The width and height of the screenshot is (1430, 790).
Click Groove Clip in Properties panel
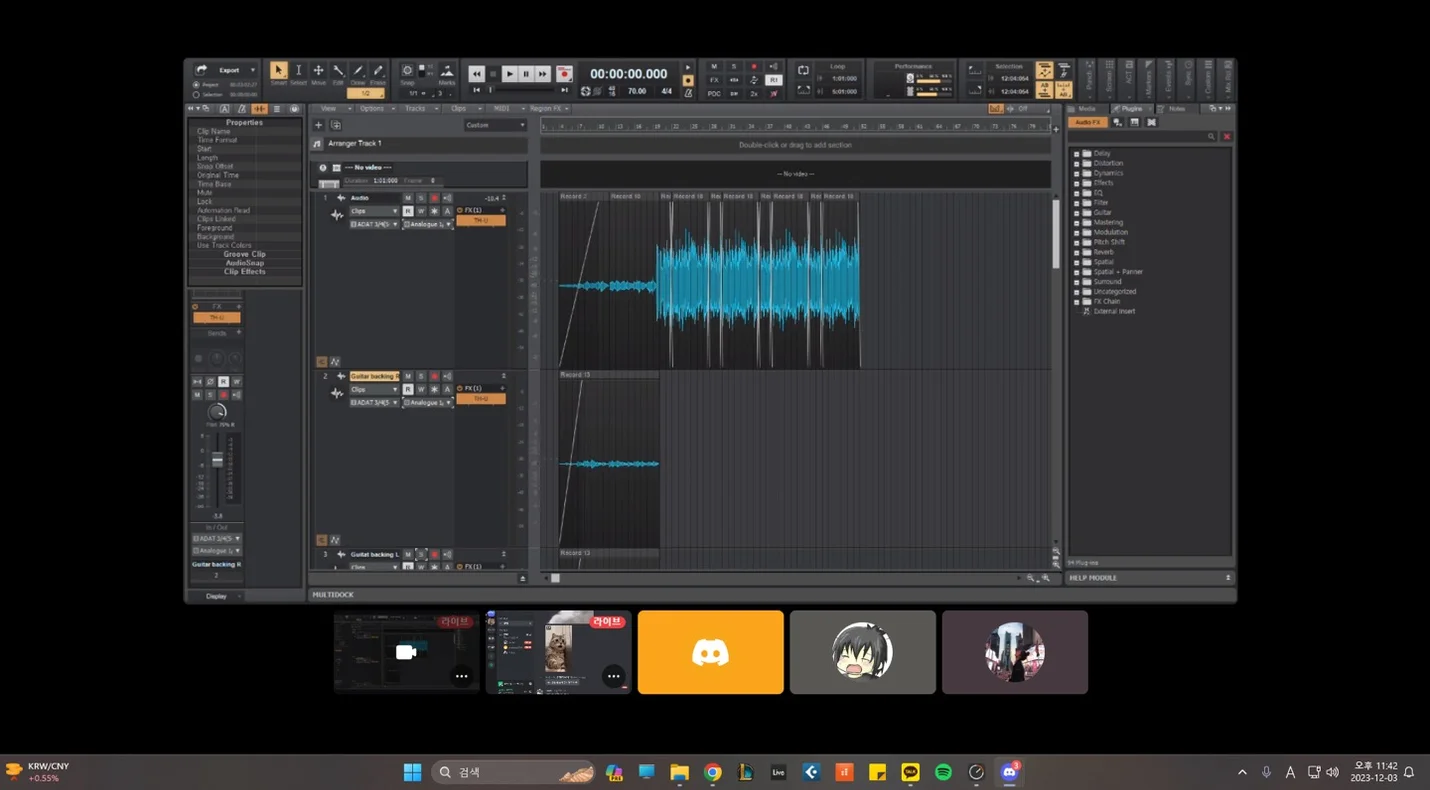(245, 254)
